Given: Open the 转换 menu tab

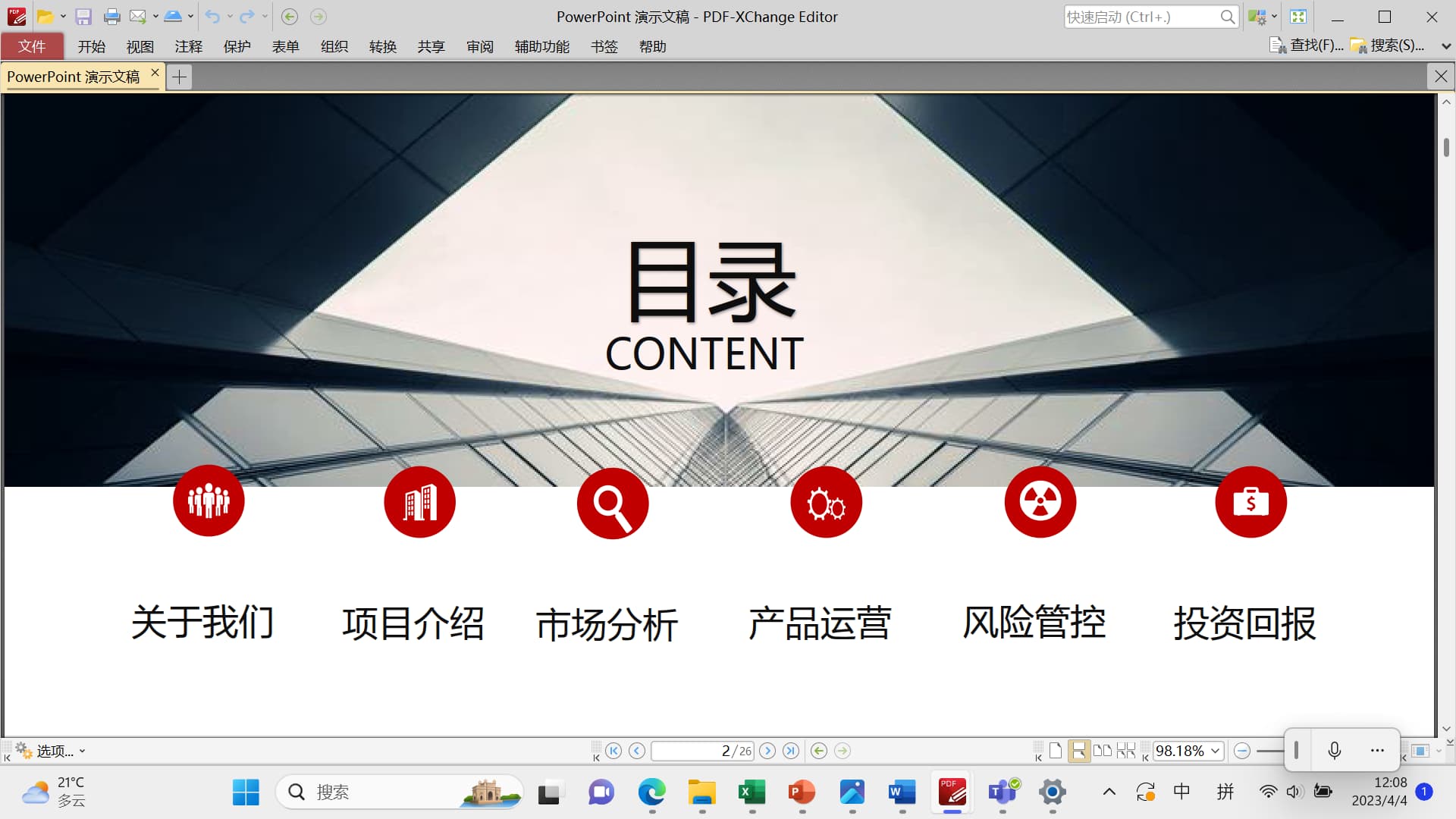Looking at the screenshot, I should click(x=383, y=47).
